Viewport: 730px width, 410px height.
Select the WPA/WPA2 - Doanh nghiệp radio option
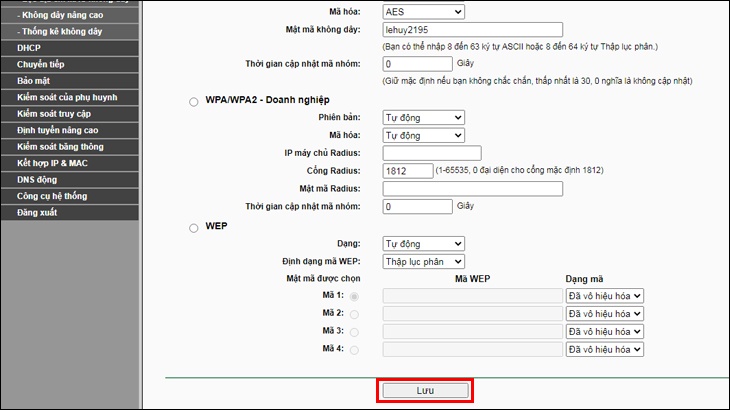(x=194, y=101)
